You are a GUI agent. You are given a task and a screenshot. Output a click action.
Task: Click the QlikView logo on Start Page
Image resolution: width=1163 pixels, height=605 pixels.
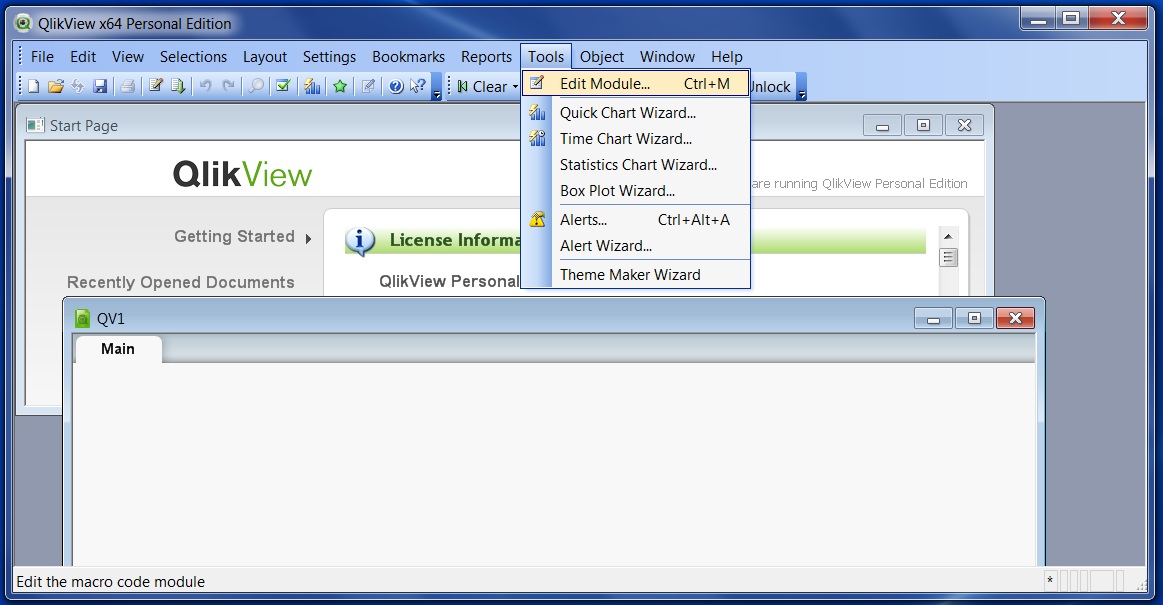click(x=243, y=174)
